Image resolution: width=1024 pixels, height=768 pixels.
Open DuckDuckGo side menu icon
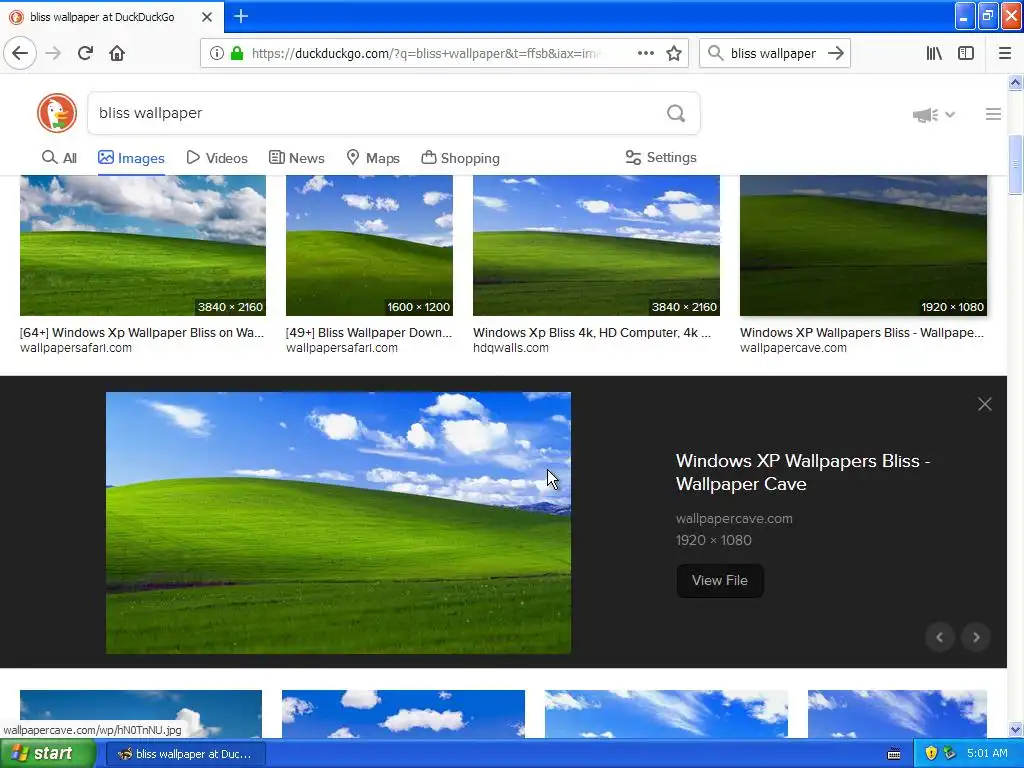coord(993,114)
